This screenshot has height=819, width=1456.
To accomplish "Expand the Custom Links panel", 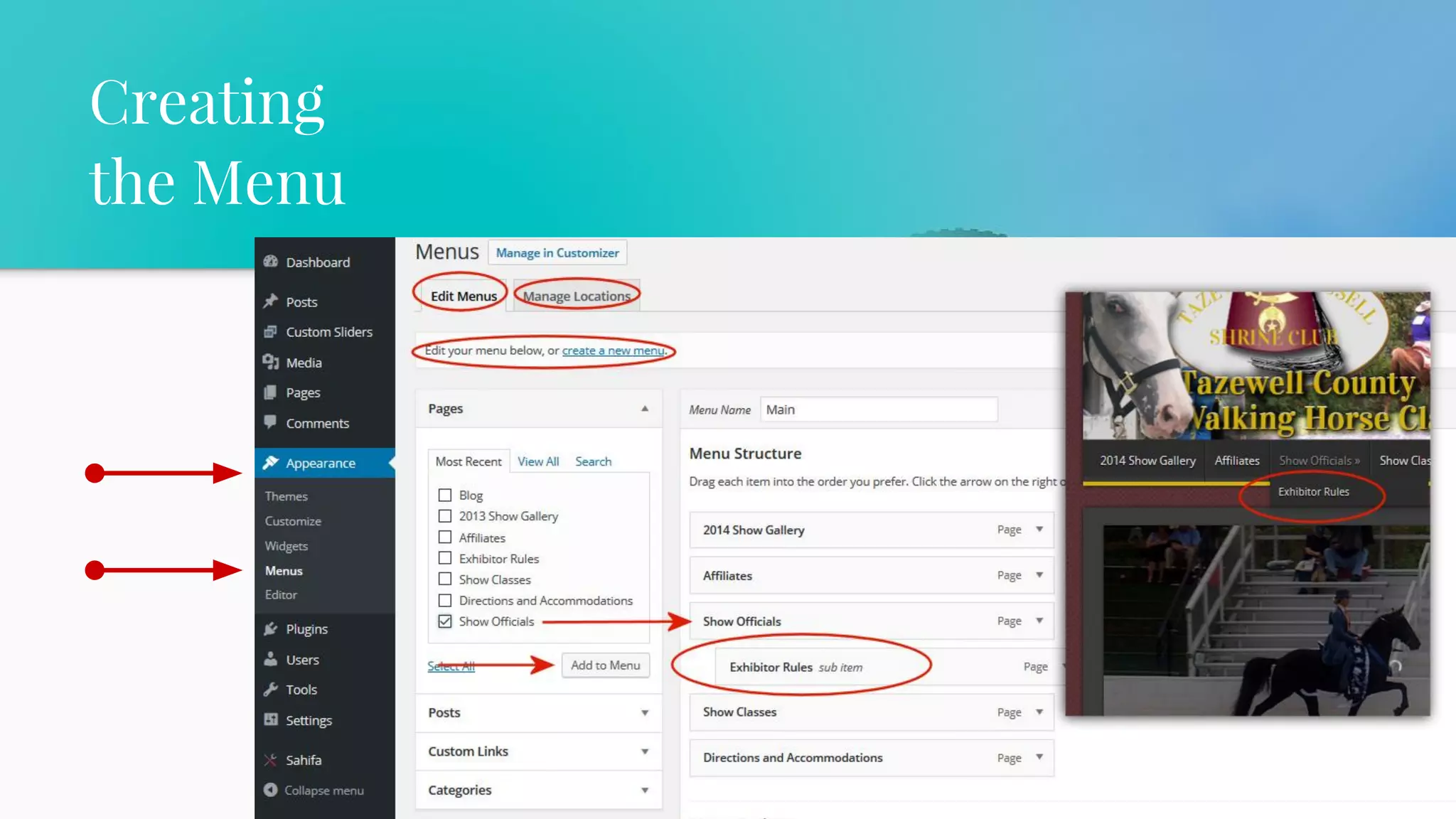I will [644, 751].
